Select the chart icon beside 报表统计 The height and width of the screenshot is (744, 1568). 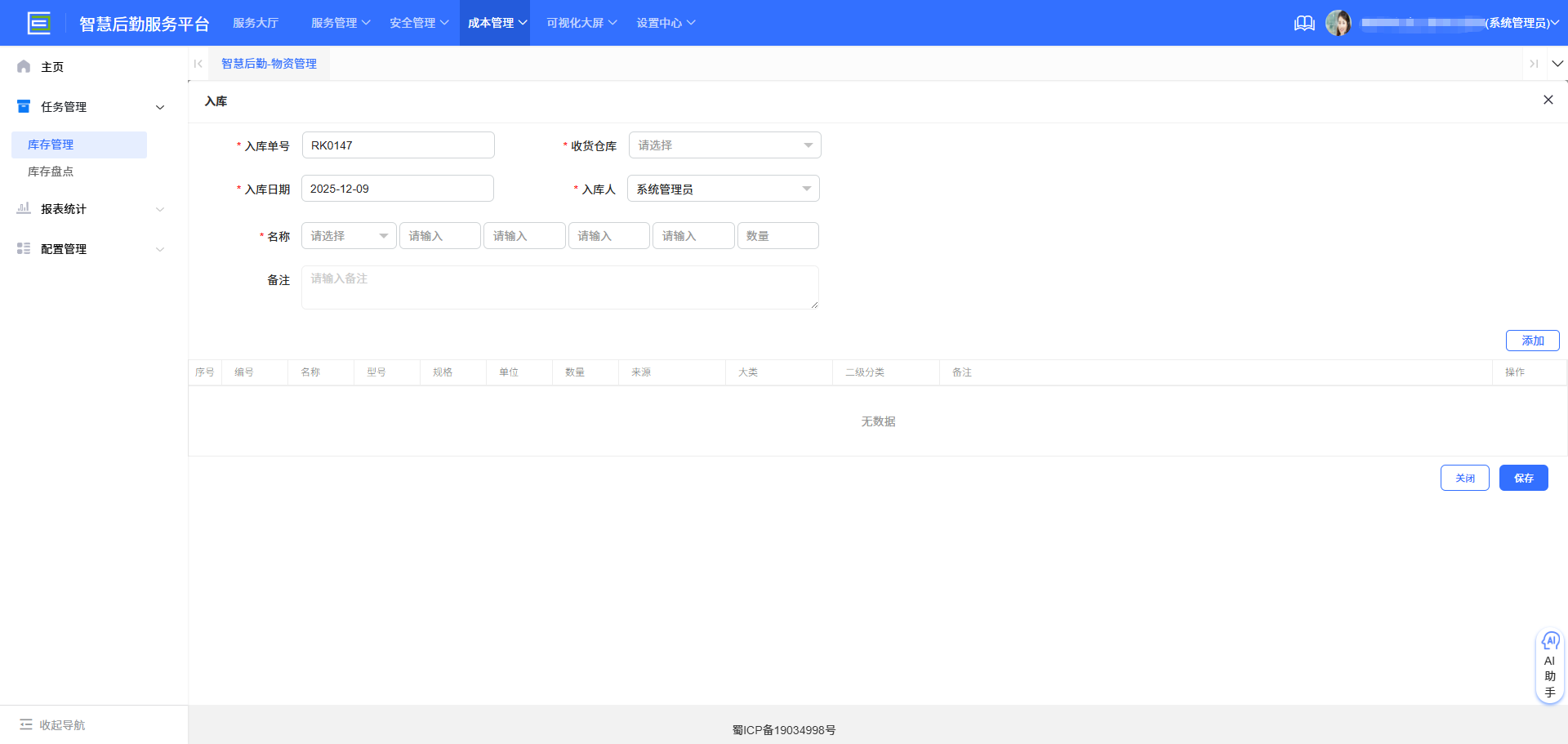tap(24, 209)
